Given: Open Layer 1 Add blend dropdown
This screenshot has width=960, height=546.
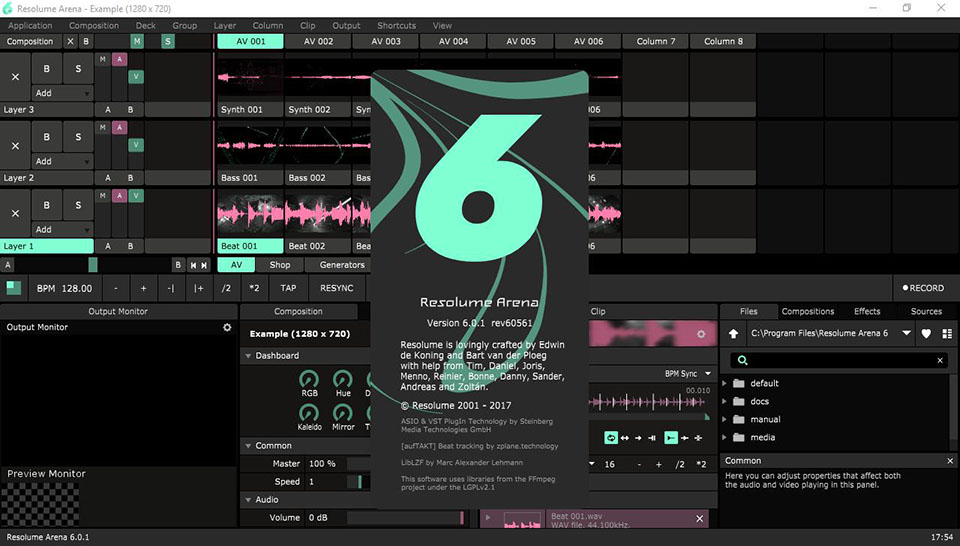Looking at the screenshot, I should pyautogui.click(x=62, y=230).
